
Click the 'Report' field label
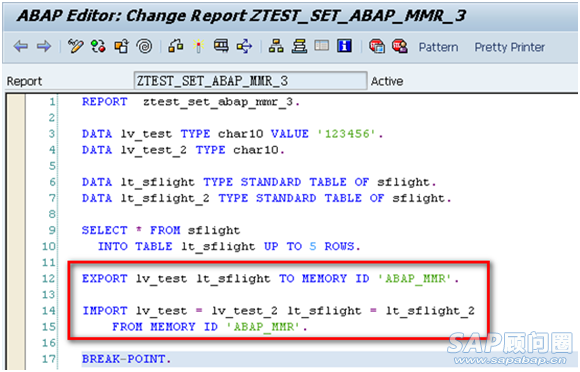click(x=24, y=81)
